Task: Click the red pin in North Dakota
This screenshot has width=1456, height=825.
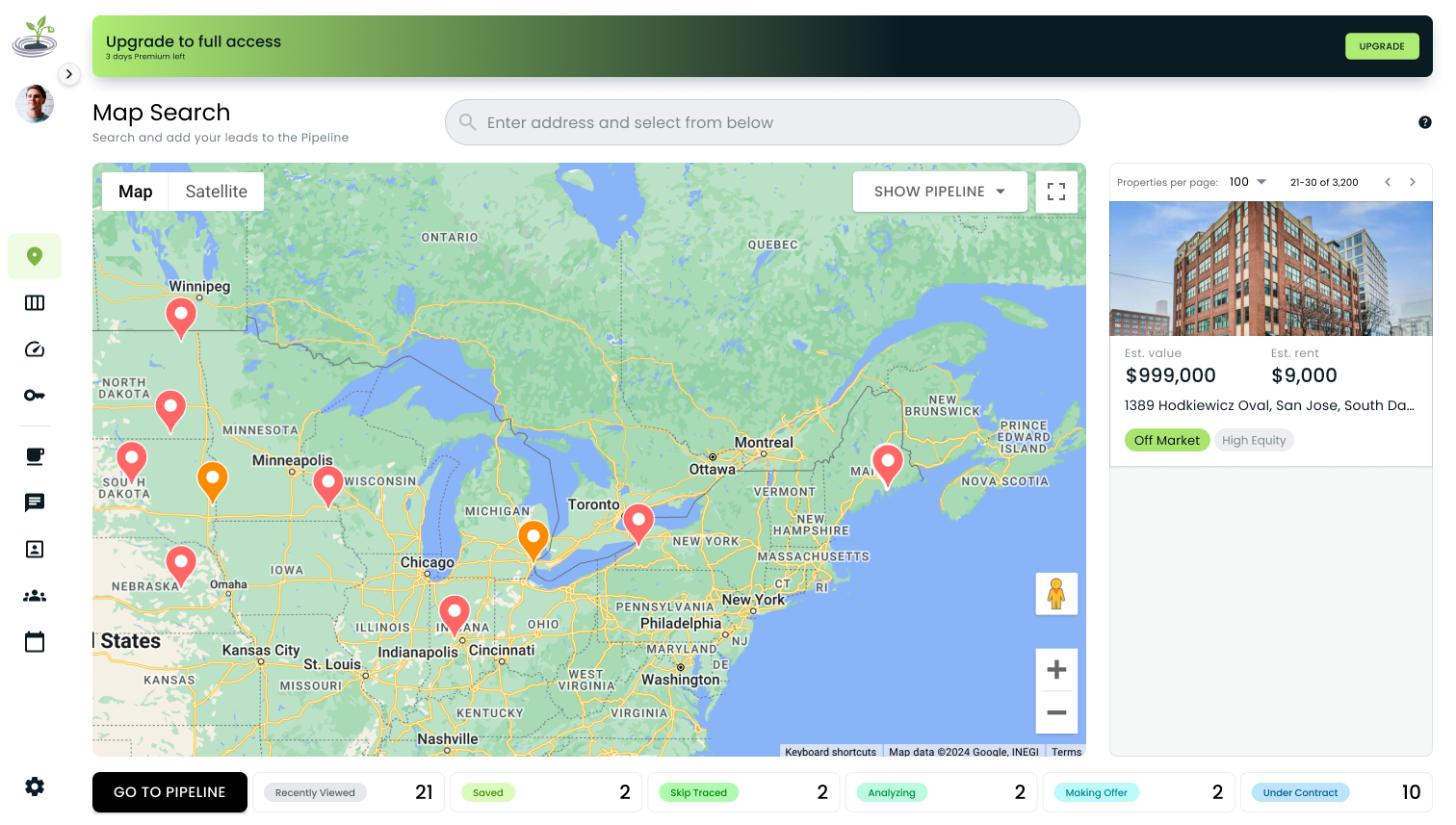Action: click(170, 410)
